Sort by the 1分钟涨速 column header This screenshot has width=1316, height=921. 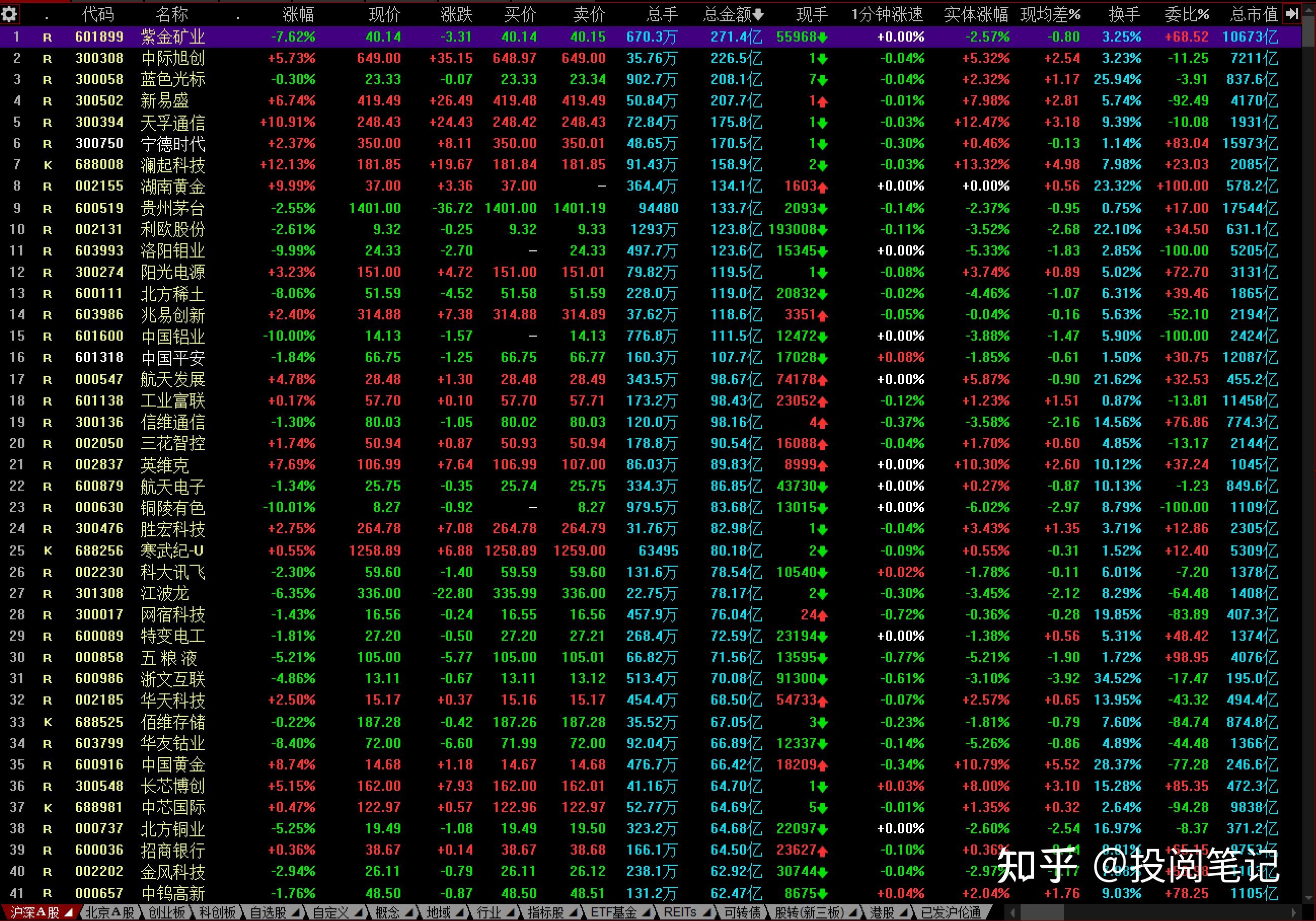(x=887, y=14)
